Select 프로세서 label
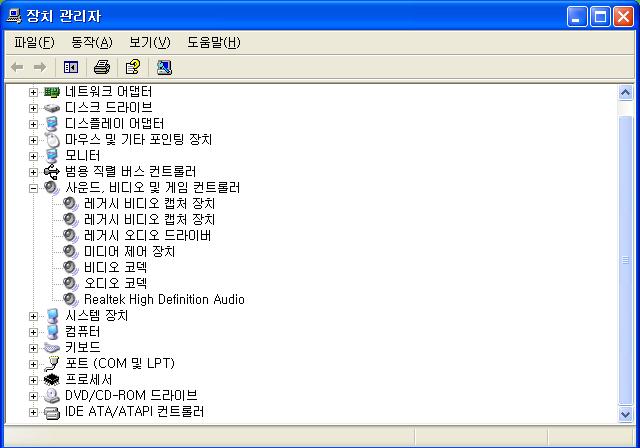This screenshot has width=640, height=448. coord(89,379)
